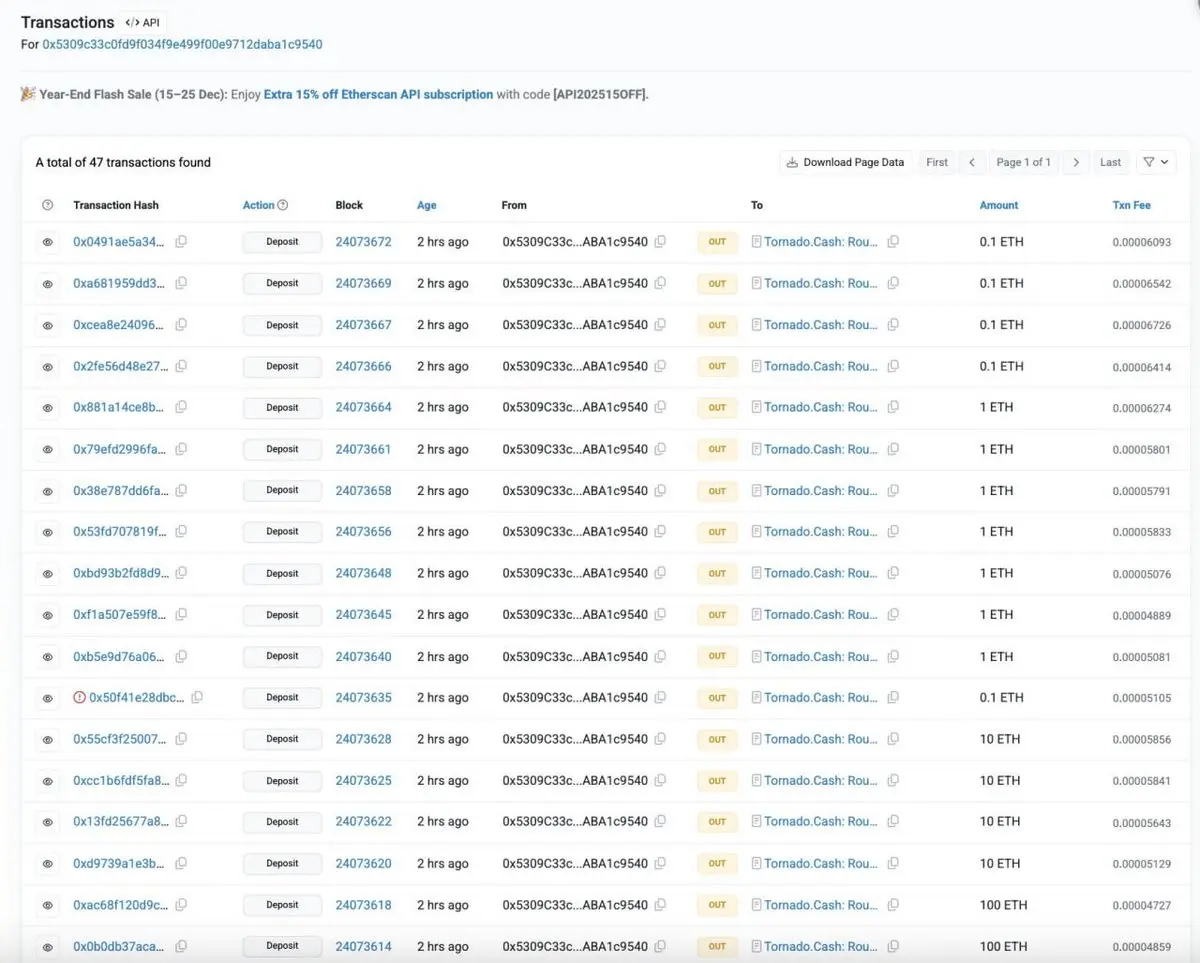Copy Tornado.Cash address in block 24073640 row
The width and height of the screenshot is (1200, 963).
coord(893,656)
